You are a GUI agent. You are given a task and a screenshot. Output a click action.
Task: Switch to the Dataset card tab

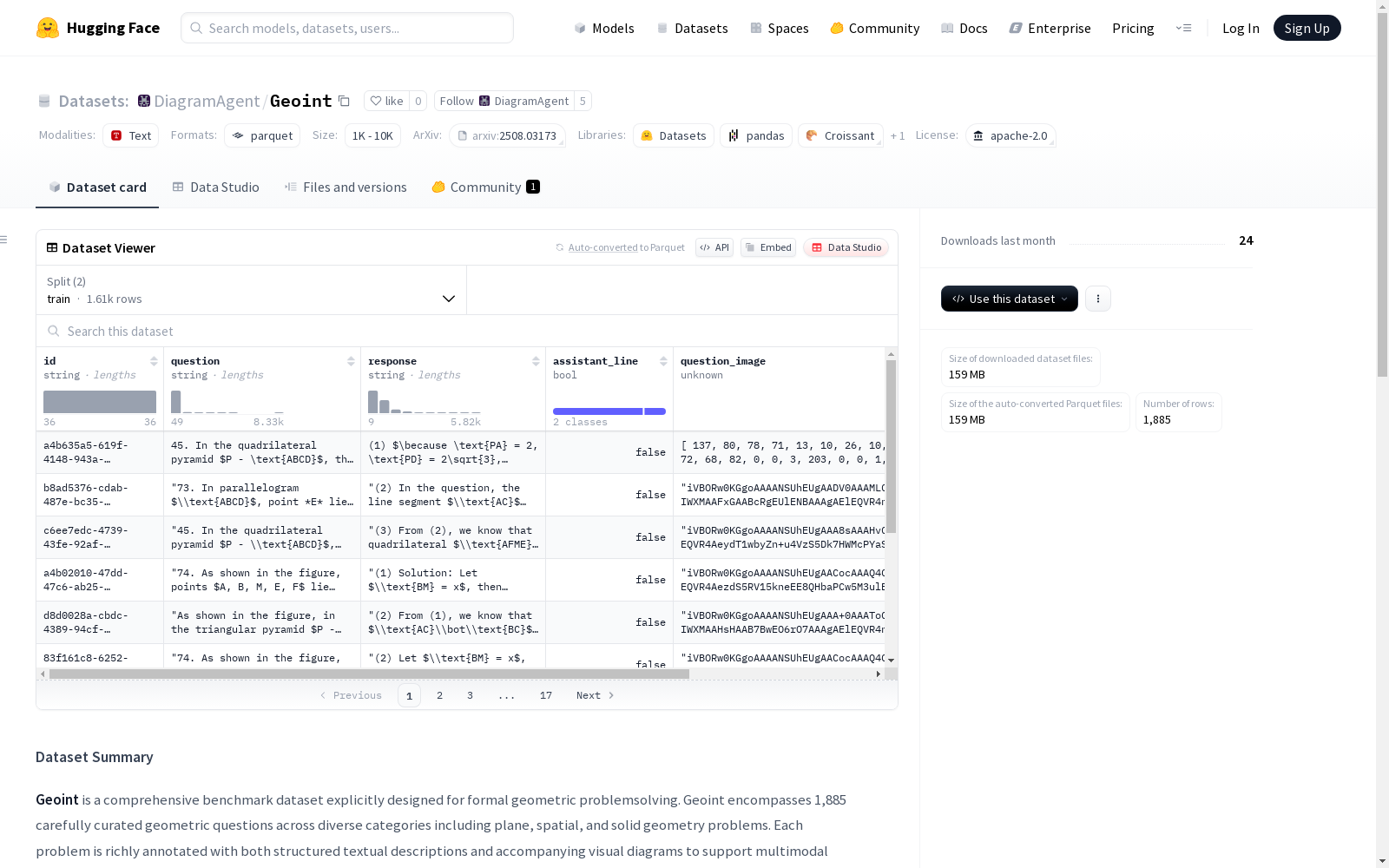[x=97, y=187]
